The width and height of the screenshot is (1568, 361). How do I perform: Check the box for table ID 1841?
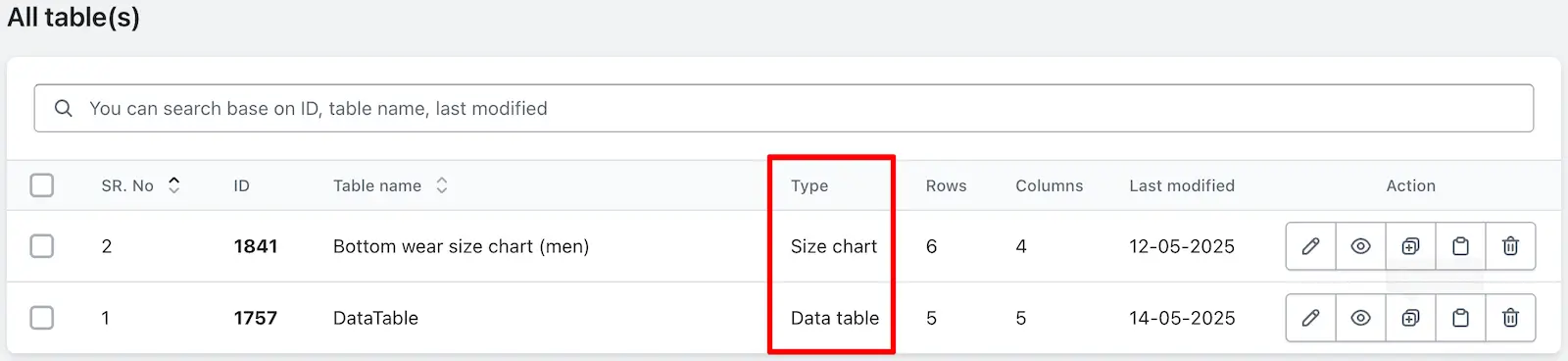(x=42, y=246)
